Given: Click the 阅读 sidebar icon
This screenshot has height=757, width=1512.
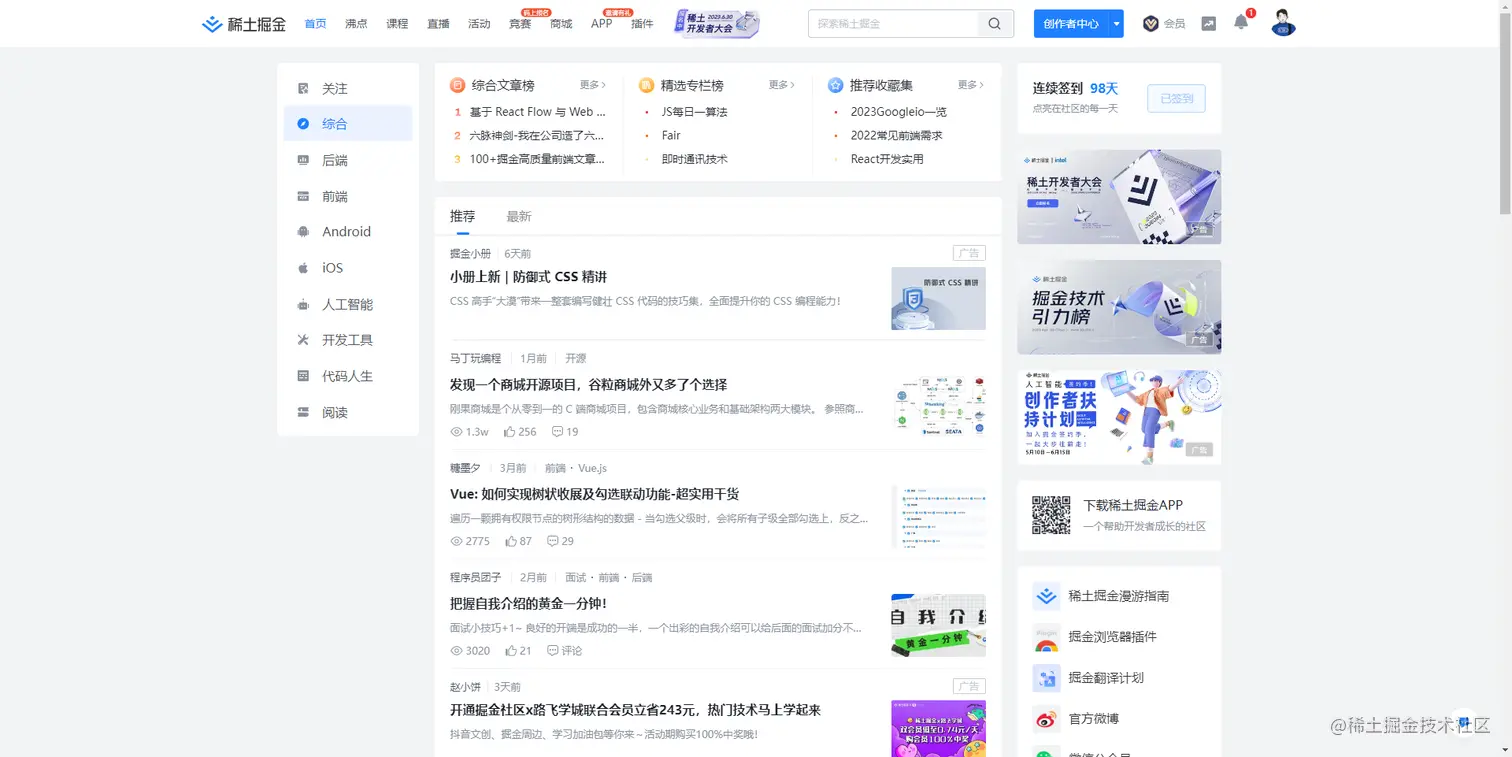Looking at the screenshot, I should tap(303, 412).
